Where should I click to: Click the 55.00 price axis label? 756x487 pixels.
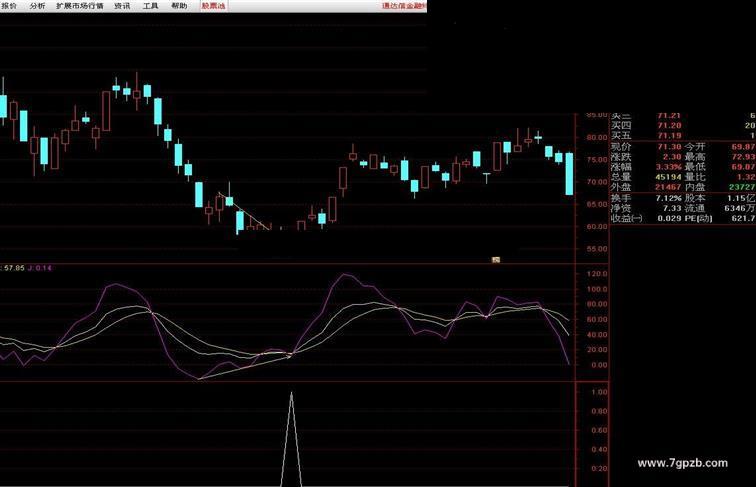click(597, 249)
